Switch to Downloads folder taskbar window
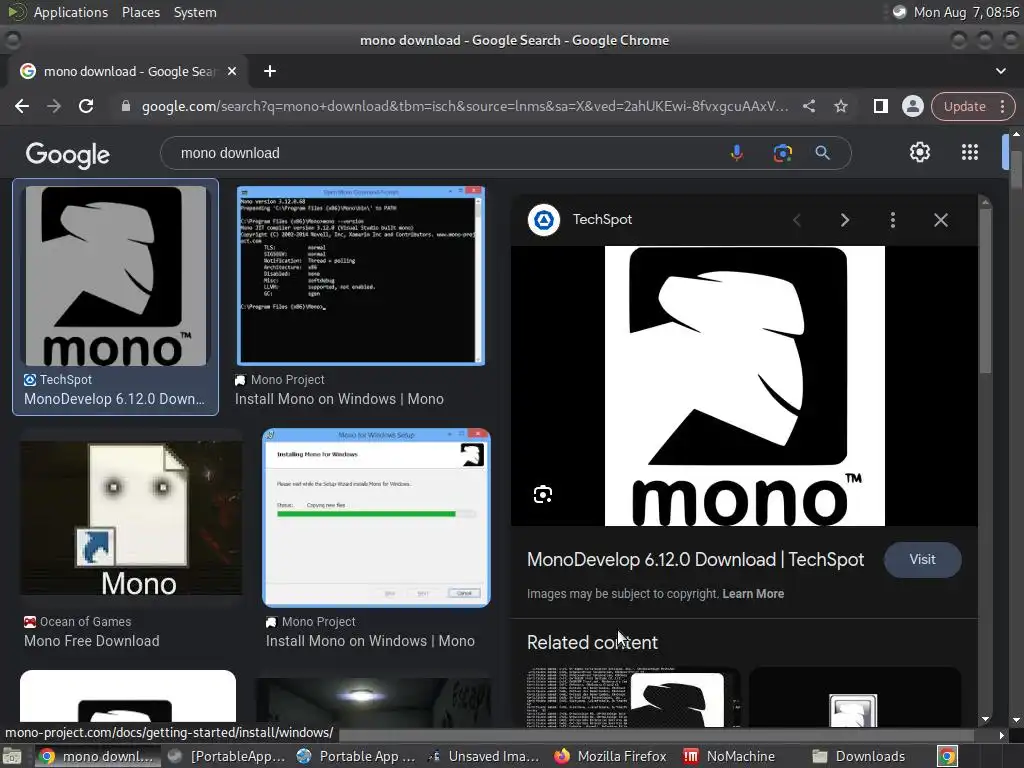 pos(859,756)
